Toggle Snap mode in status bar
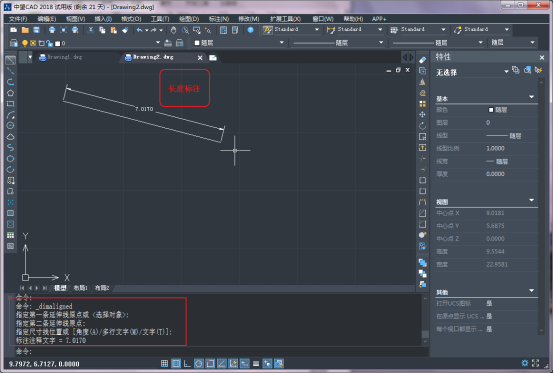 click(164, 363)
